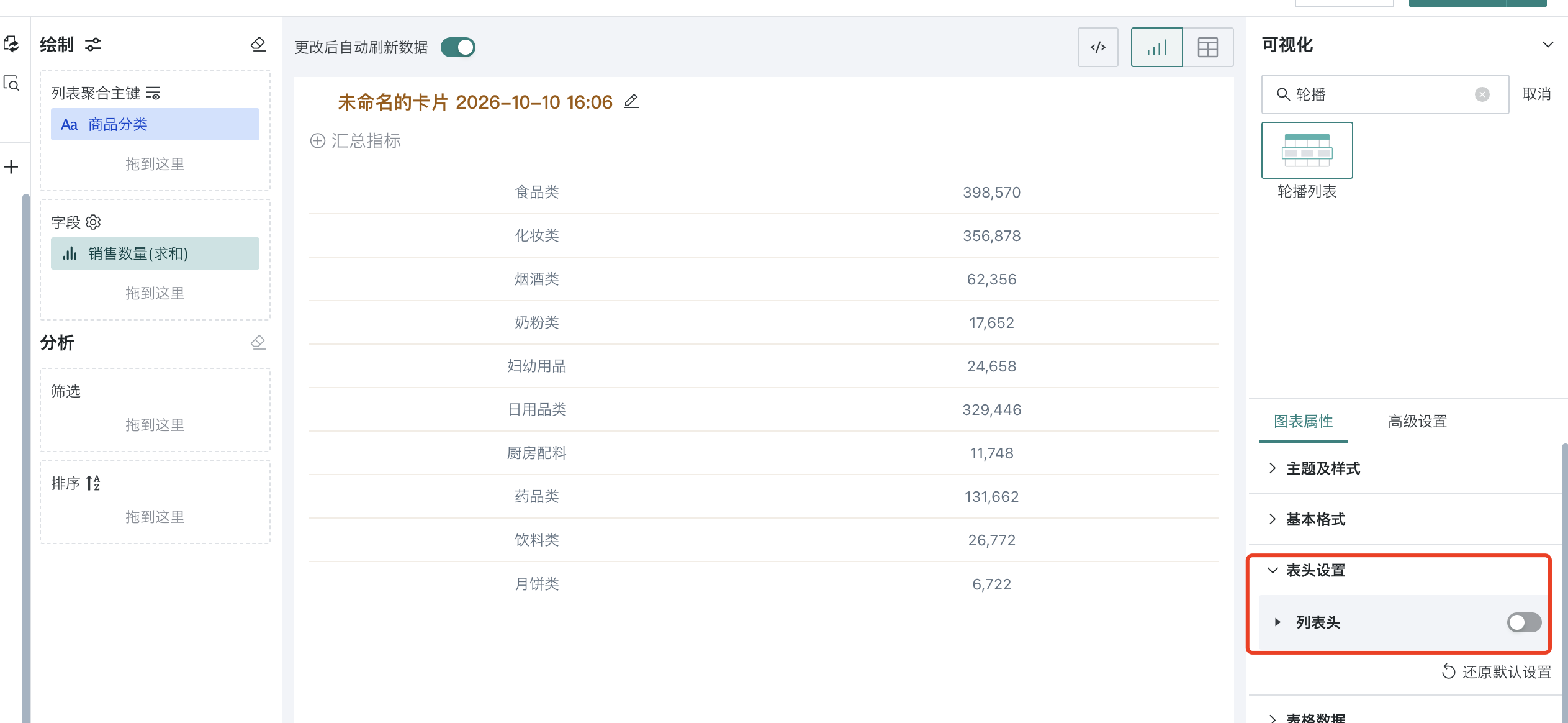Clear the analysis section with eraser icon
The height and width of the screenshot is (723, 1568).
click(x=258, y=342)
